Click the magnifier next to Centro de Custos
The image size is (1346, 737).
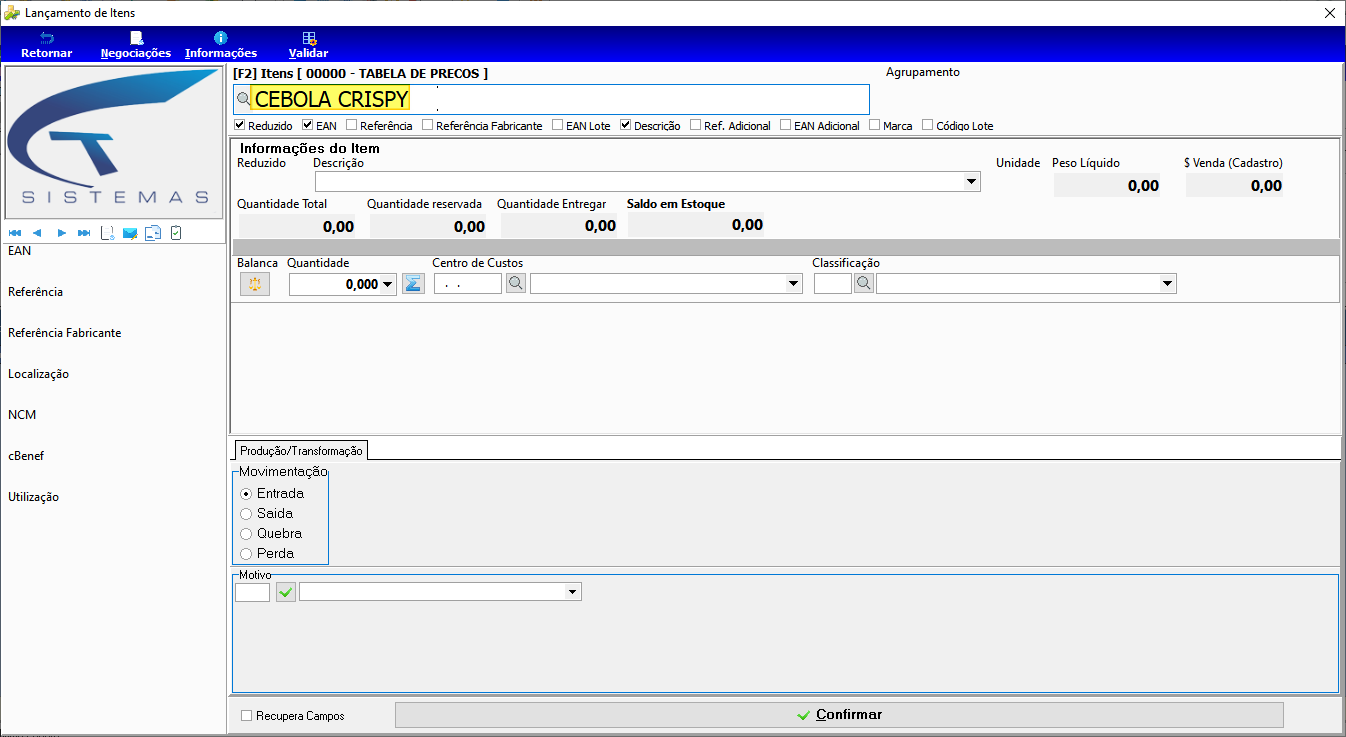(x=515, y=284)
